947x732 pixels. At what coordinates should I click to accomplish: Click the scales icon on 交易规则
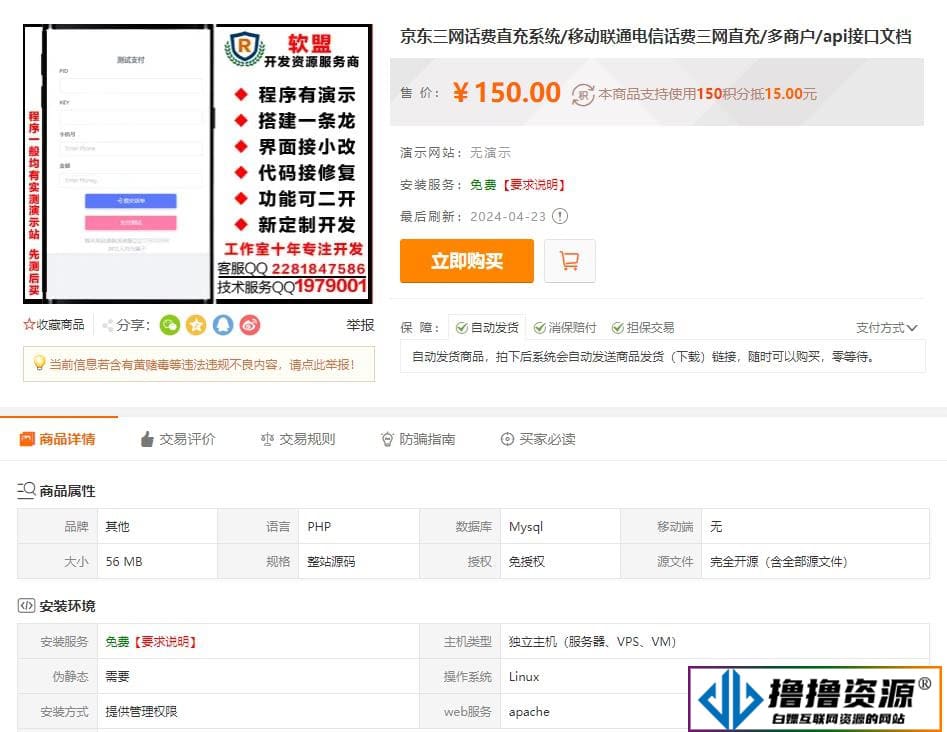pos(267,439)
